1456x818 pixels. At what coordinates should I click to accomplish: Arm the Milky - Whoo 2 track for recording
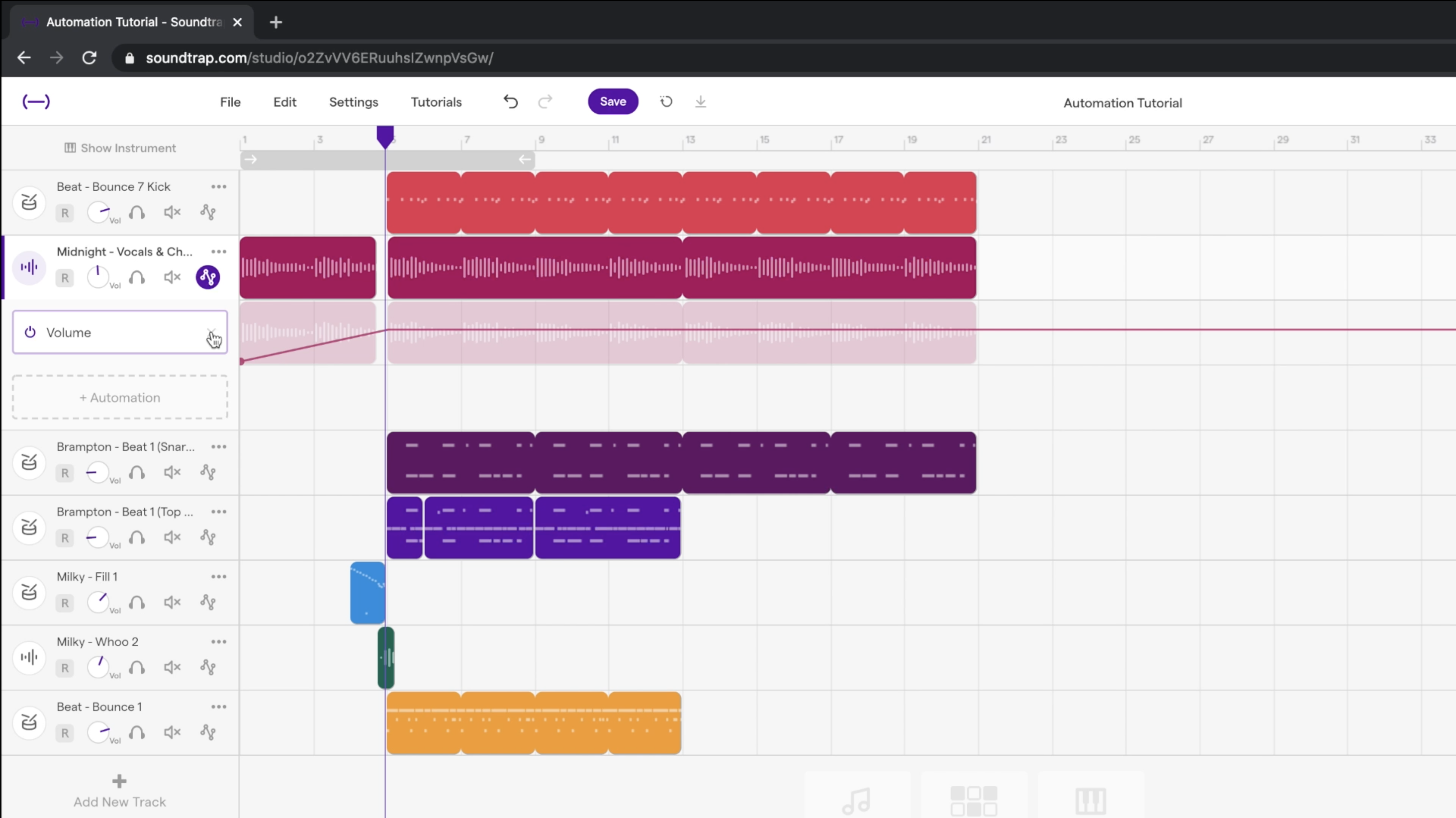point(65,668)
